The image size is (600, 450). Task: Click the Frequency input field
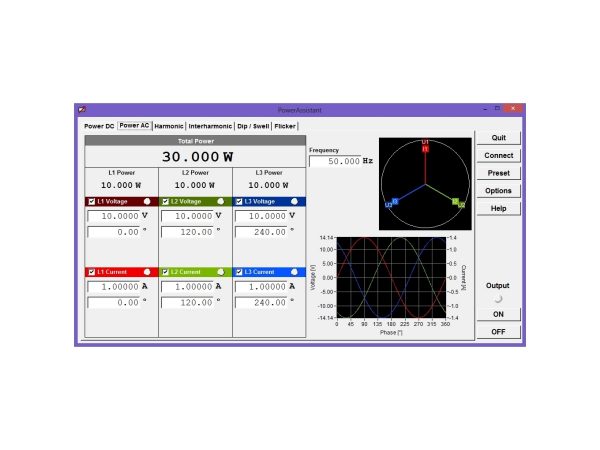[x=334, y=161]
